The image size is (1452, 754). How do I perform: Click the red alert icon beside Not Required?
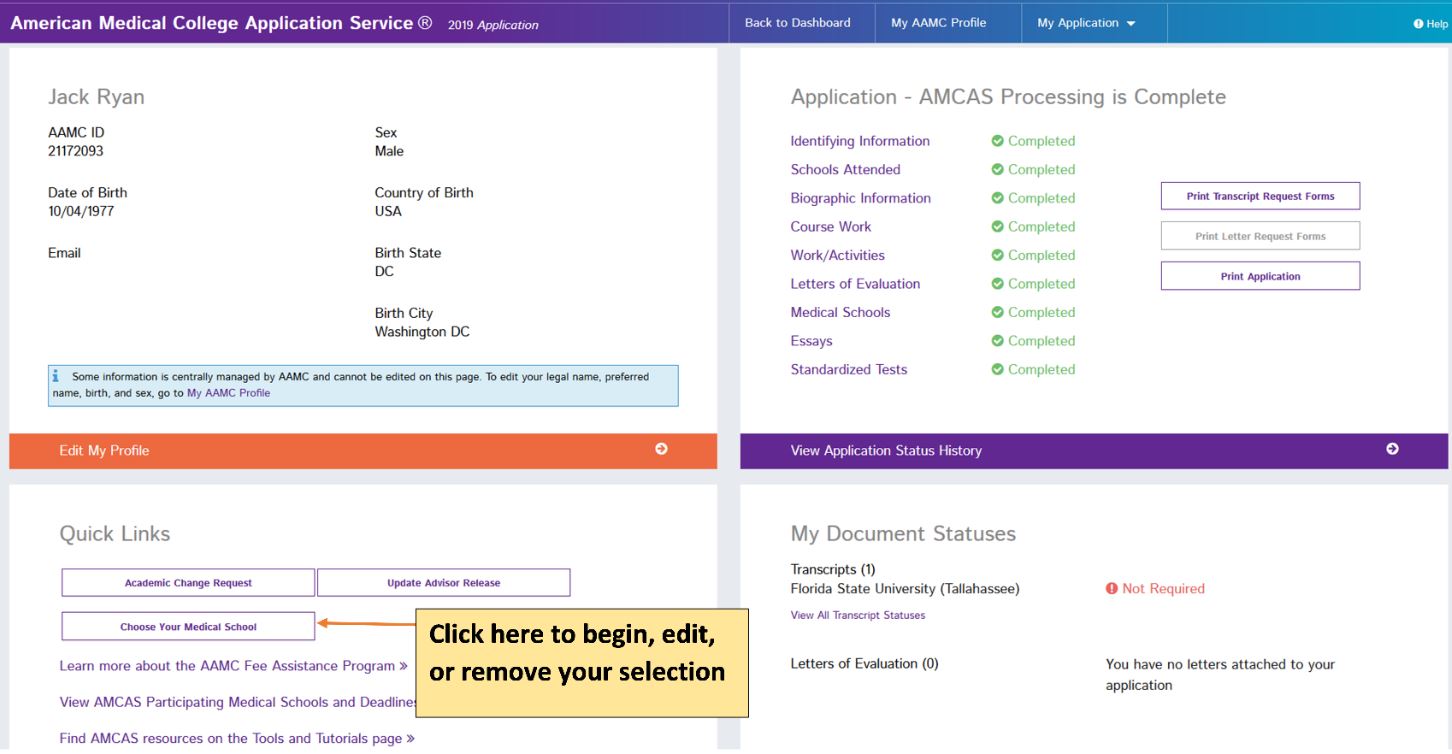(1112, 589)
